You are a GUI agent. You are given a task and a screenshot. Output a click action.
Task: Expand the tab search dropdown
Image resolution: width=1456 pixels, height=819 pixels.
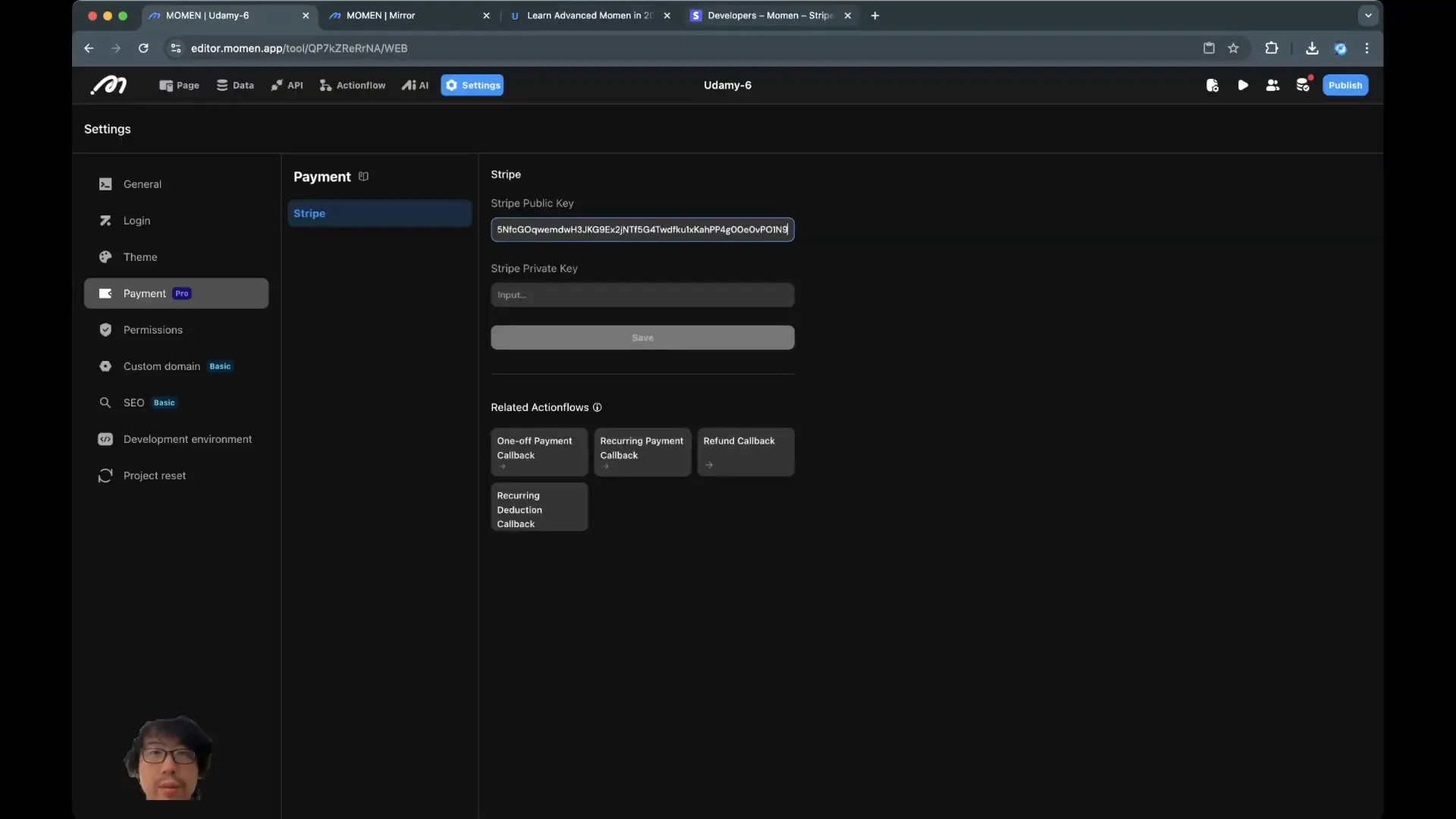pos(1369,15)
